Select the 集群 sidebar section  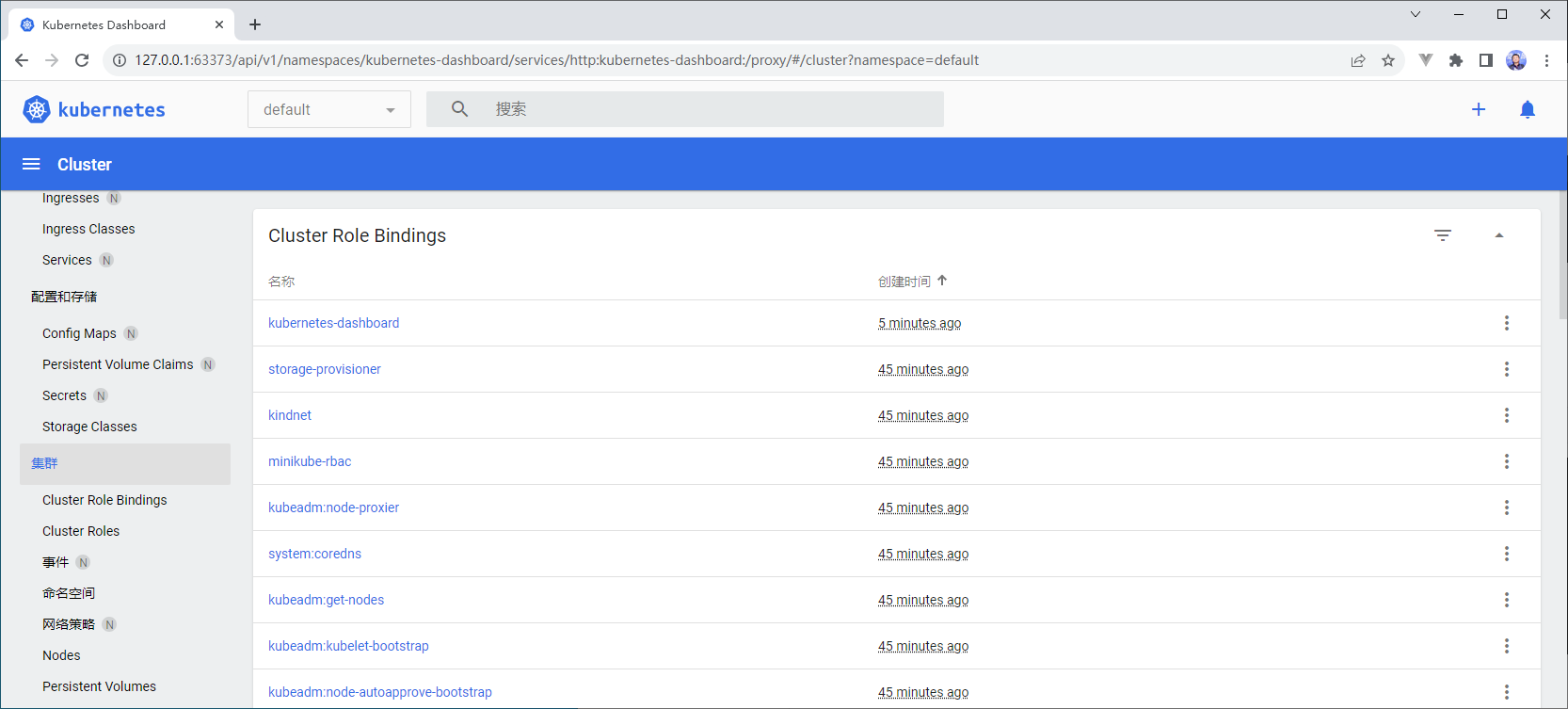coord(125,463)
